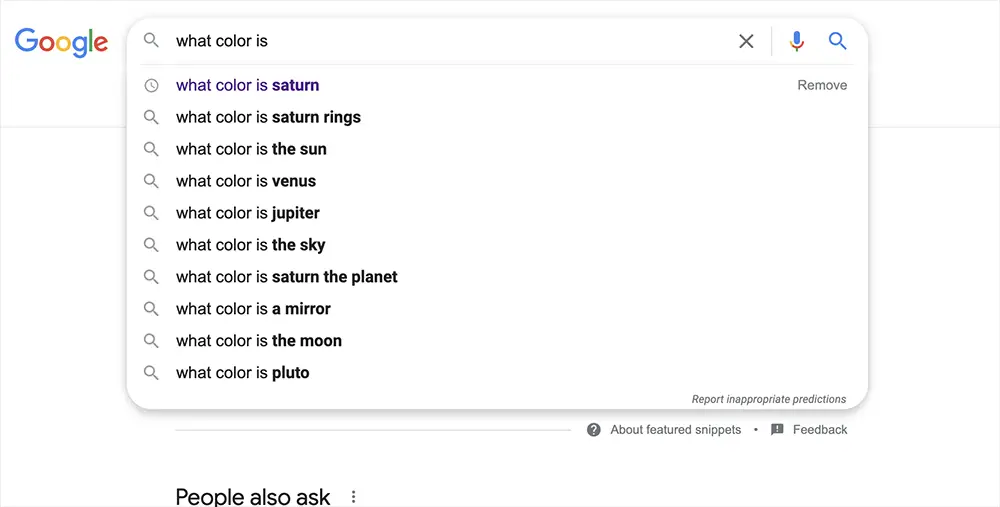Click the Feedback flag icon
This screenshot has width=1000, height=507.
[x=777, y=430]
